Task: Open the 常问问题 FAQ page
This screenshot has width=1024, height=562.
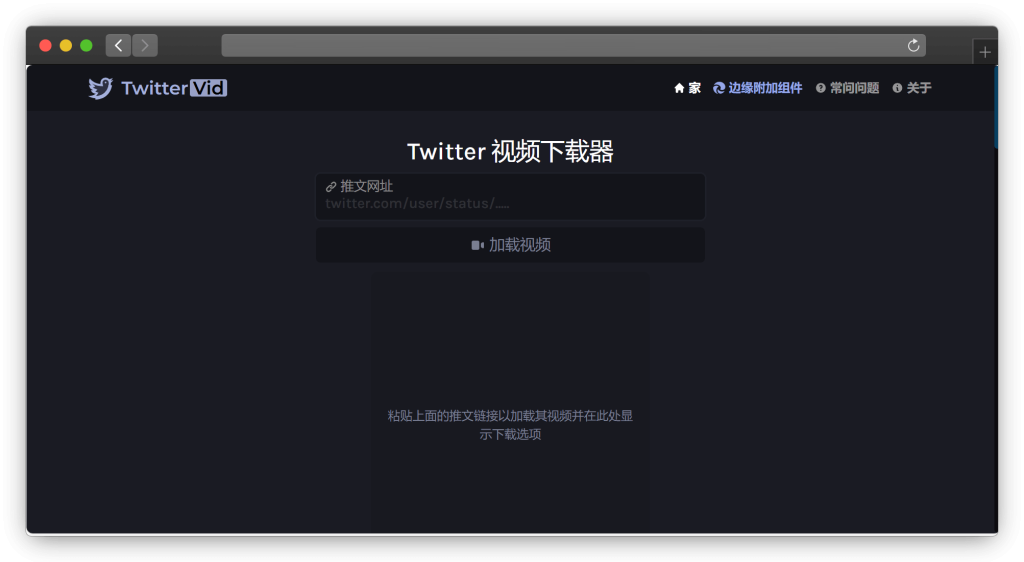Action: point(854,88)
